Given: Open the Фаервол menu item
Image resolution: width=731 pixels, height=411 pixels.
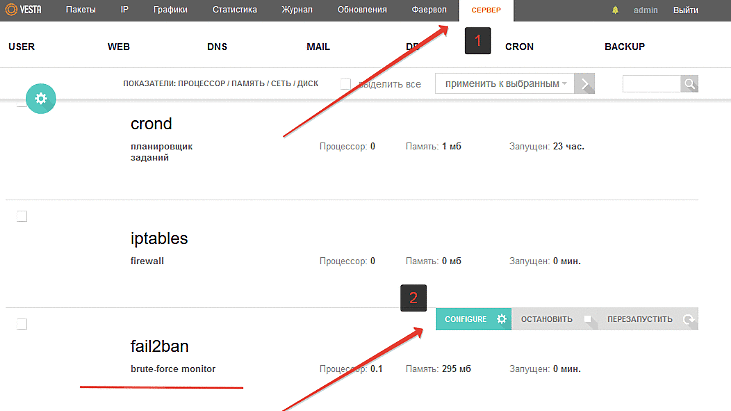Looking at the screenshot, I should click(x=430, y=10).
